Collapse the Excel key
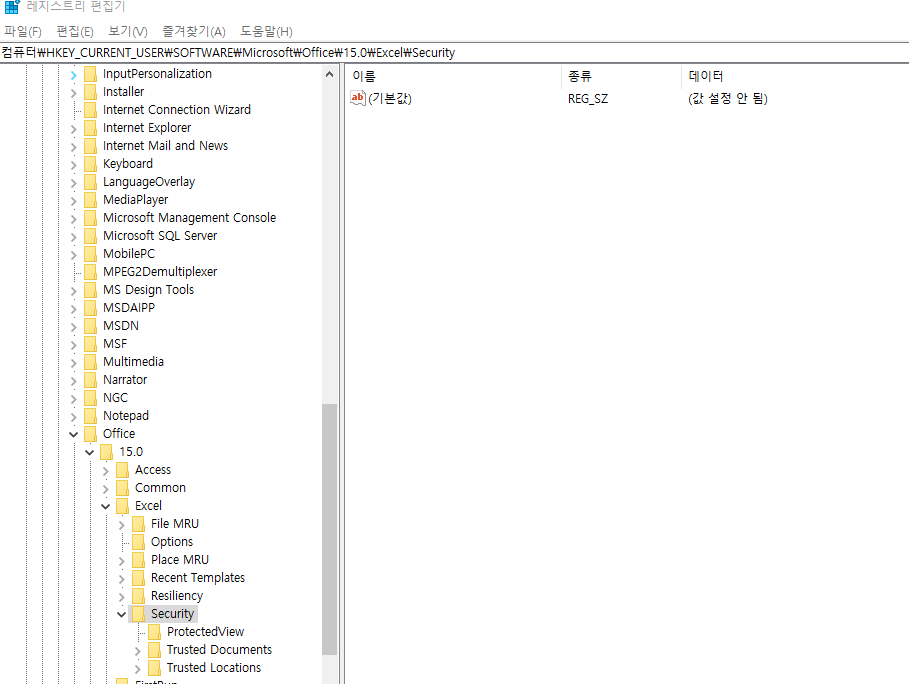 (105, 506)
